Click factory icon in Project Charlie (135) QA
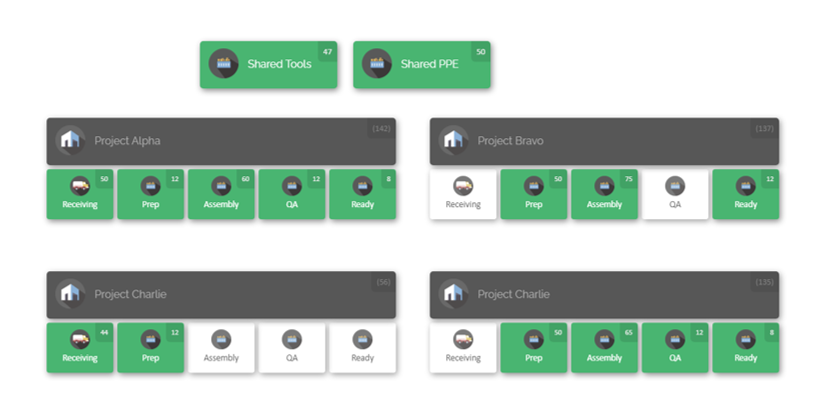 [x=675, y=339]
